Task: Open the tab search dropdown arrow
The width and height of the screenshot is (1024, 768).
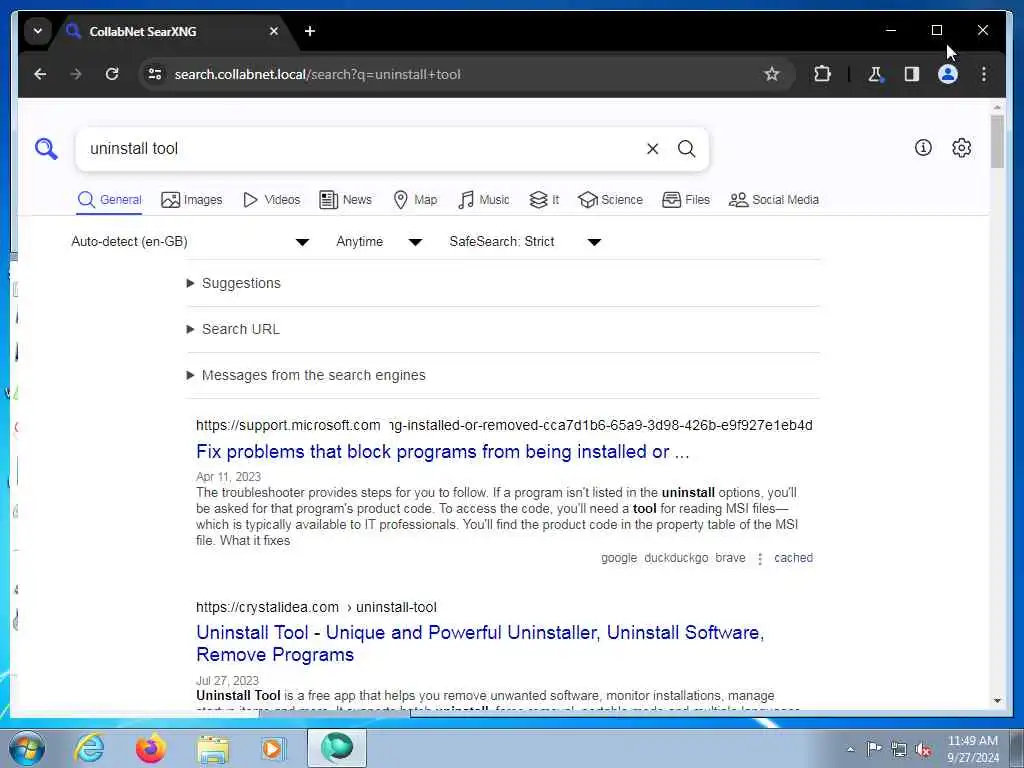Action: click(38, 31)
